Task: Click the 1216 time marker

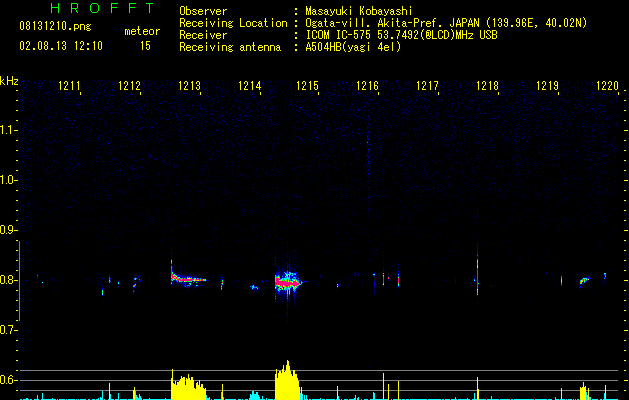Action: tap(367, 86)
